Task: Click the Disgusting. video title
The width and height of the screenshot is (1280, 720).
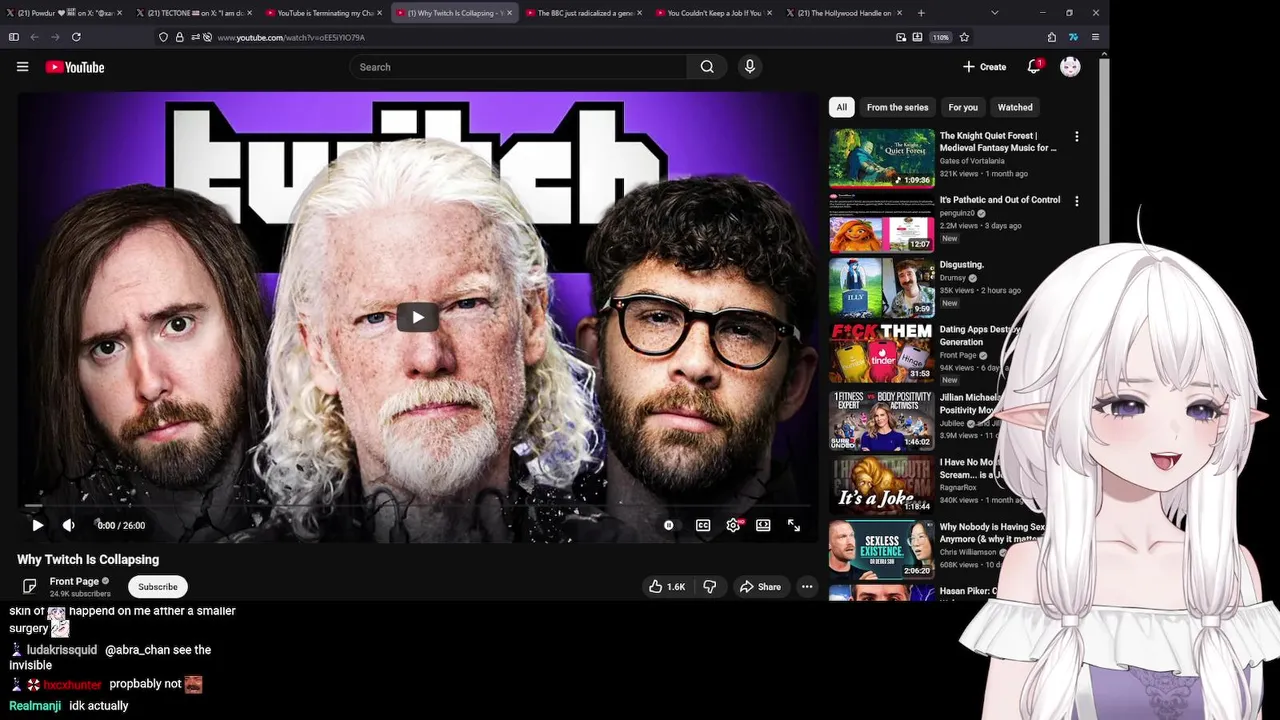Action: click(x=962, y=265)
